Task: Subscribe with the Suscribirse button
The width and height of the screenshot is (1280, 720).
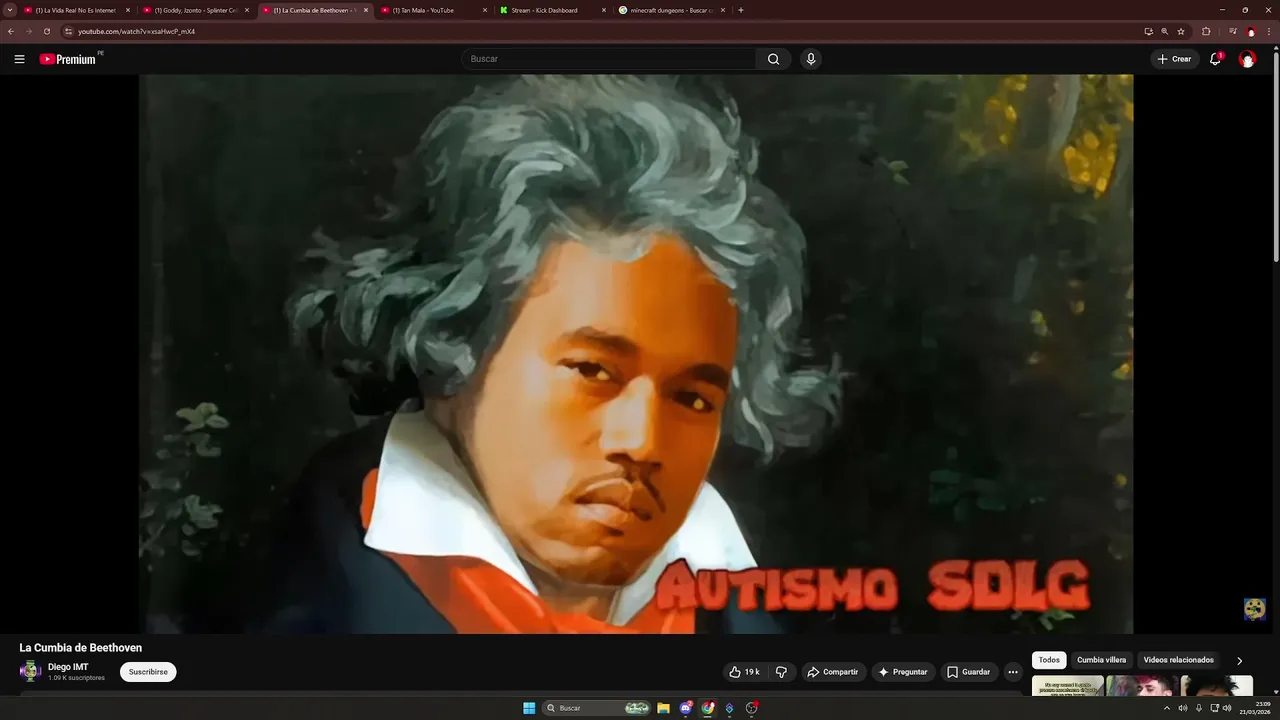Action: point(148,672)
